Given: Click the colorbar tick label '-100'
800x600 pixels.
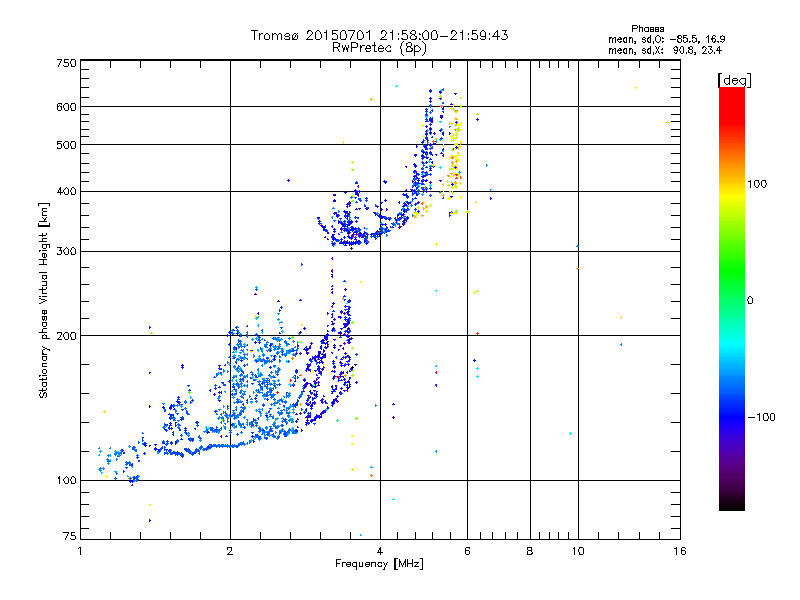Looking at the screenshot, I should (762, 417).
